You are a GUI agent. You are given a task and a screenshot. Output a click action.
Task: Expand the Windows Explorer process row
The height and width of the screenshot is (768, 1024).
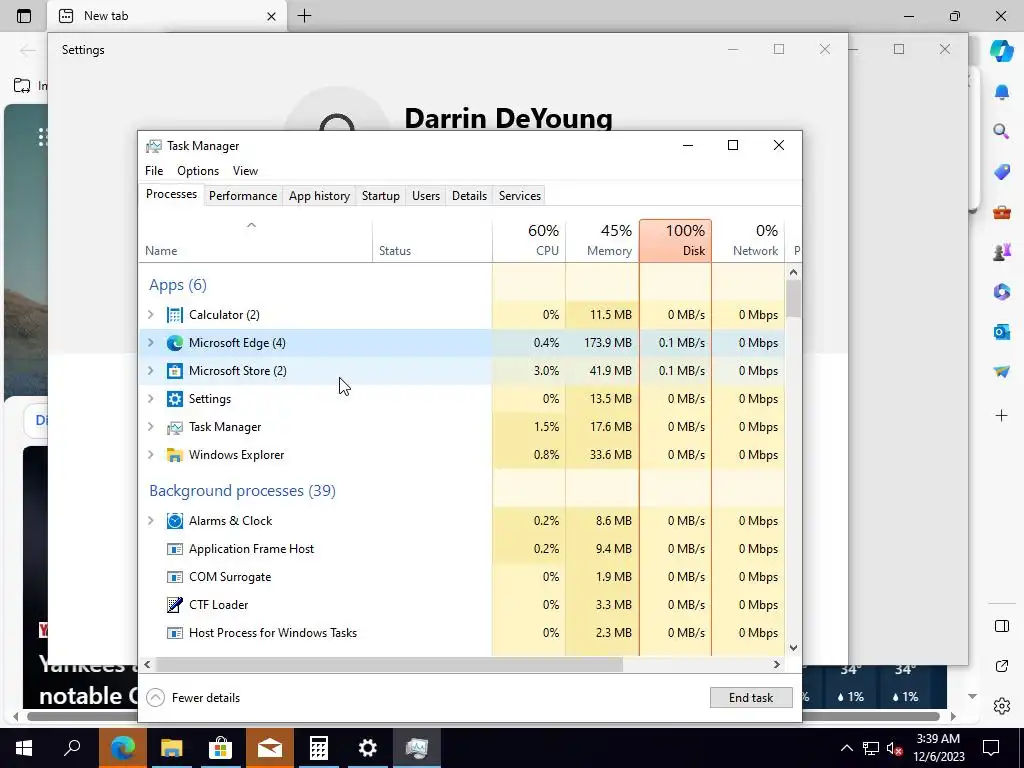pos(151,455)
